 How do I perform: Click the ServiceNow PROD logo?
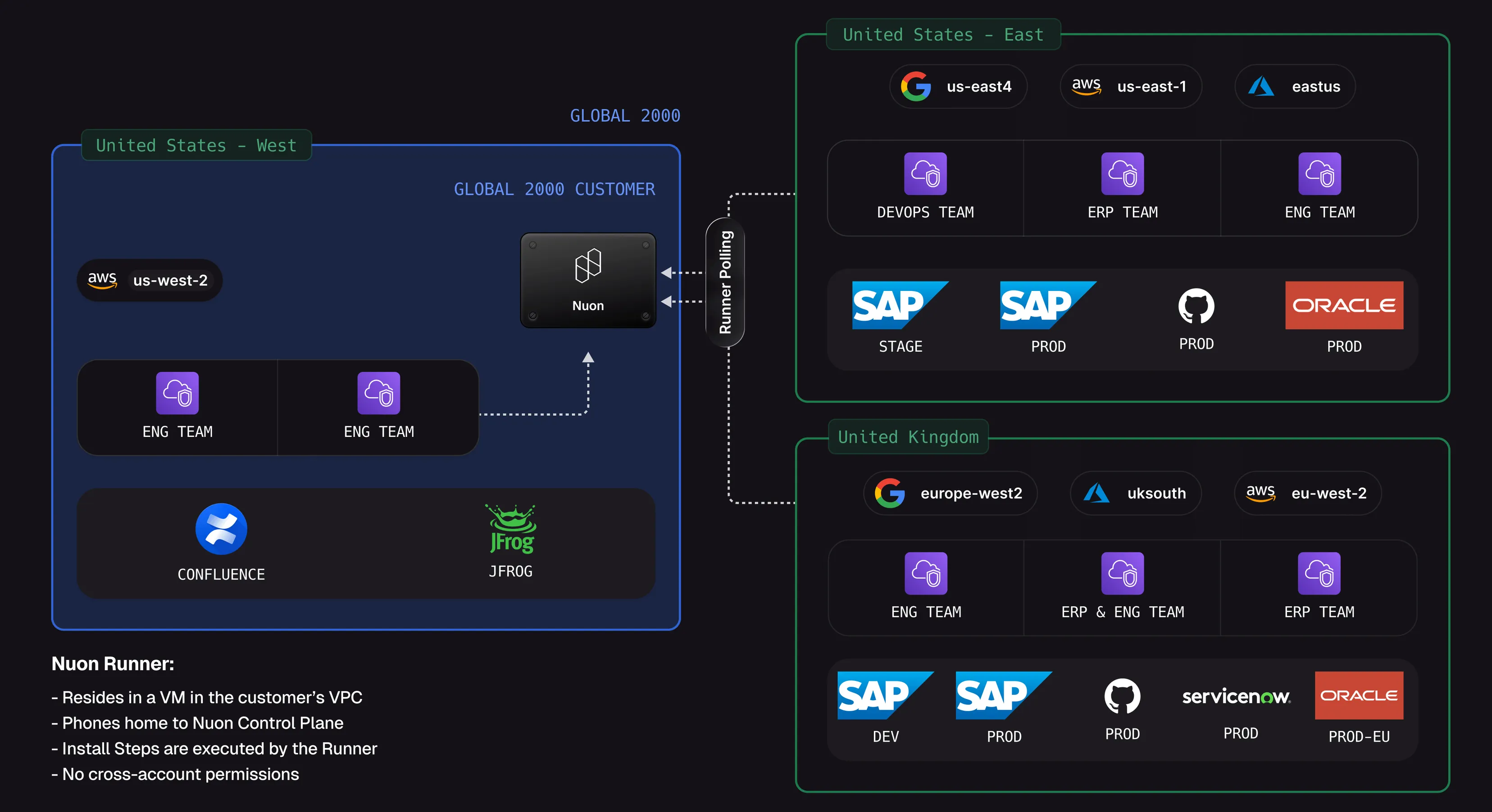click(1236, 696)
